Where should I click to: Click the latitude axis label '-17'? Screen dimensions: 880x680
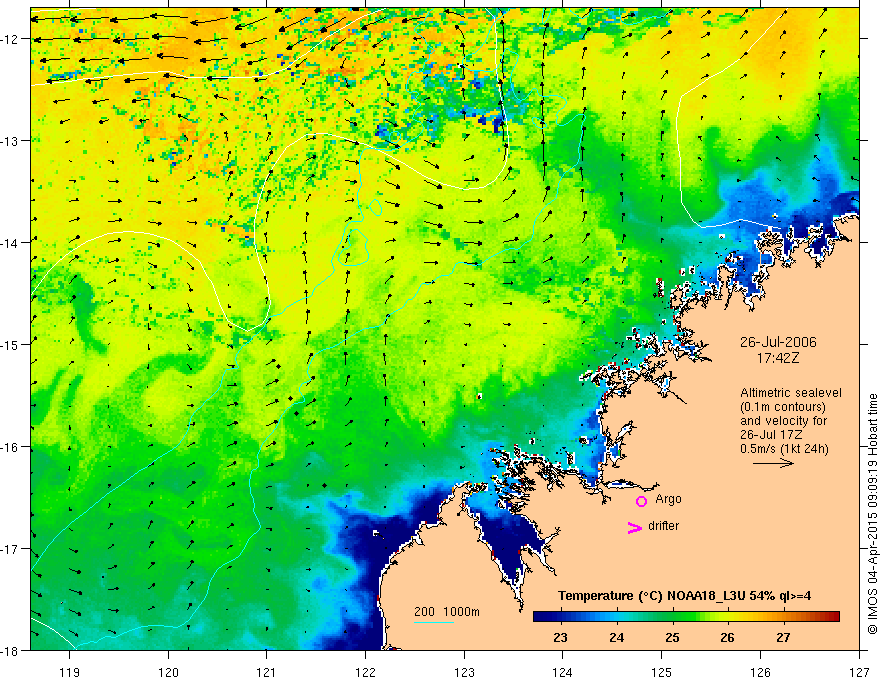point(10,549)
